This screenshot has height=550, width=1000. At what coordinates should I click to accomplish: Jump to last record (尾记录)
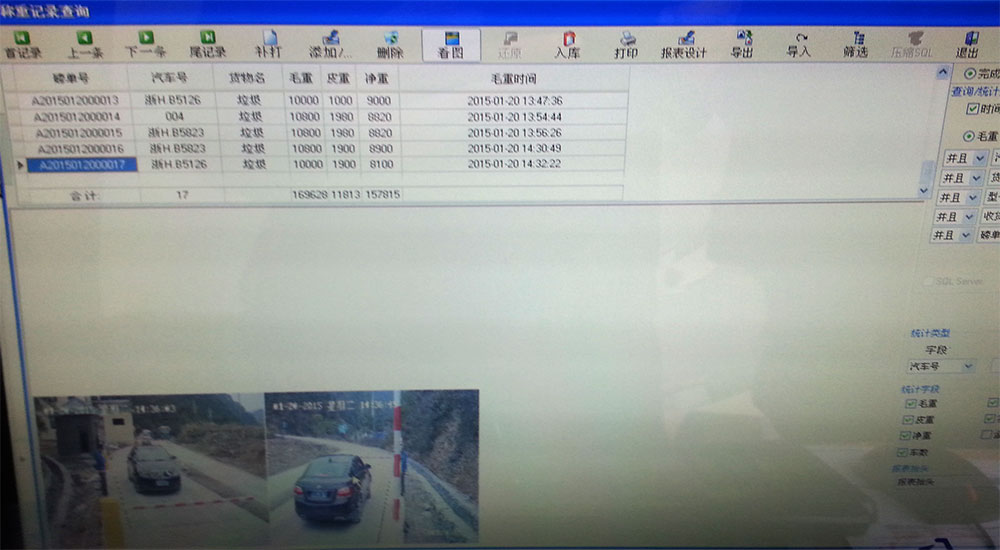[x=208, y=44]
